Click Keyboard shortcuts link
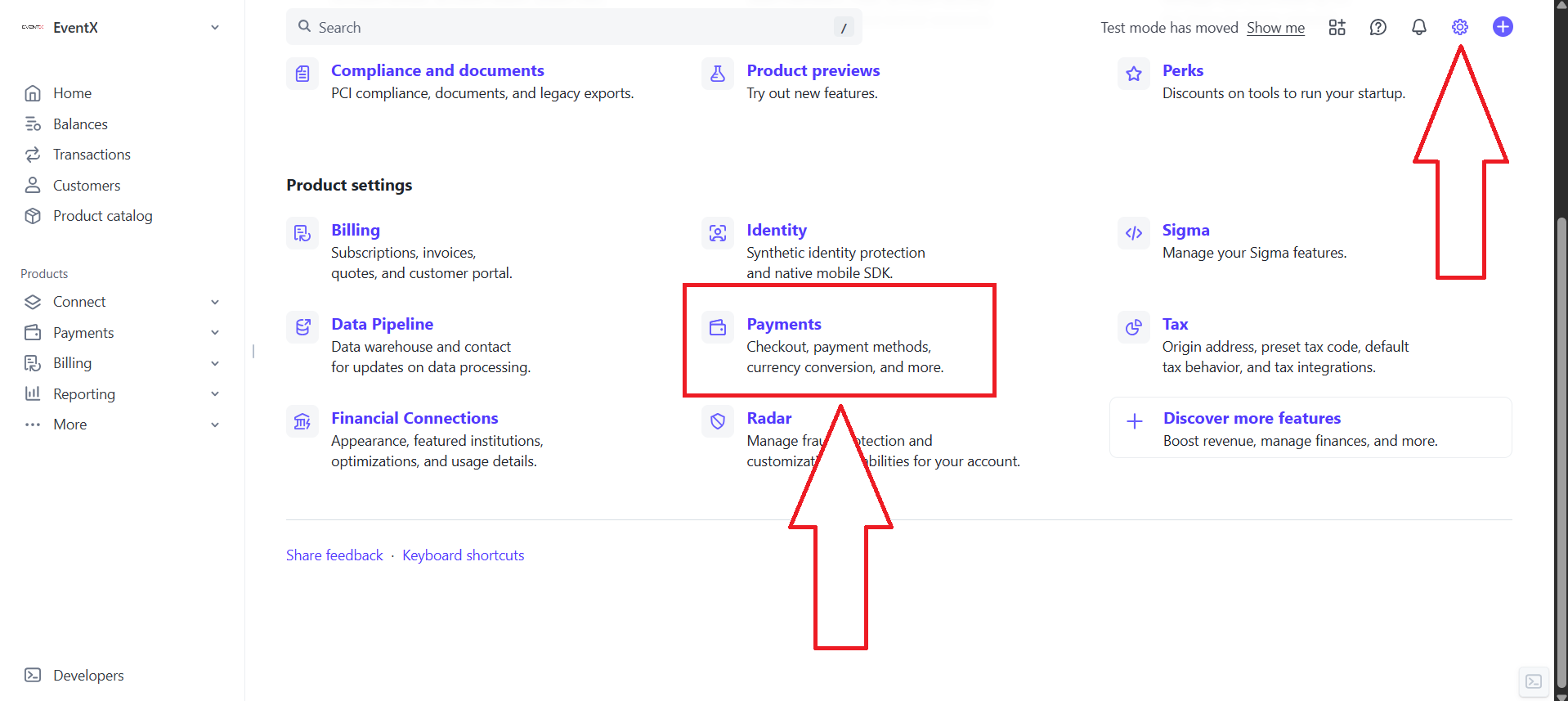1568x701 pixels. click(x=464, y=555)
